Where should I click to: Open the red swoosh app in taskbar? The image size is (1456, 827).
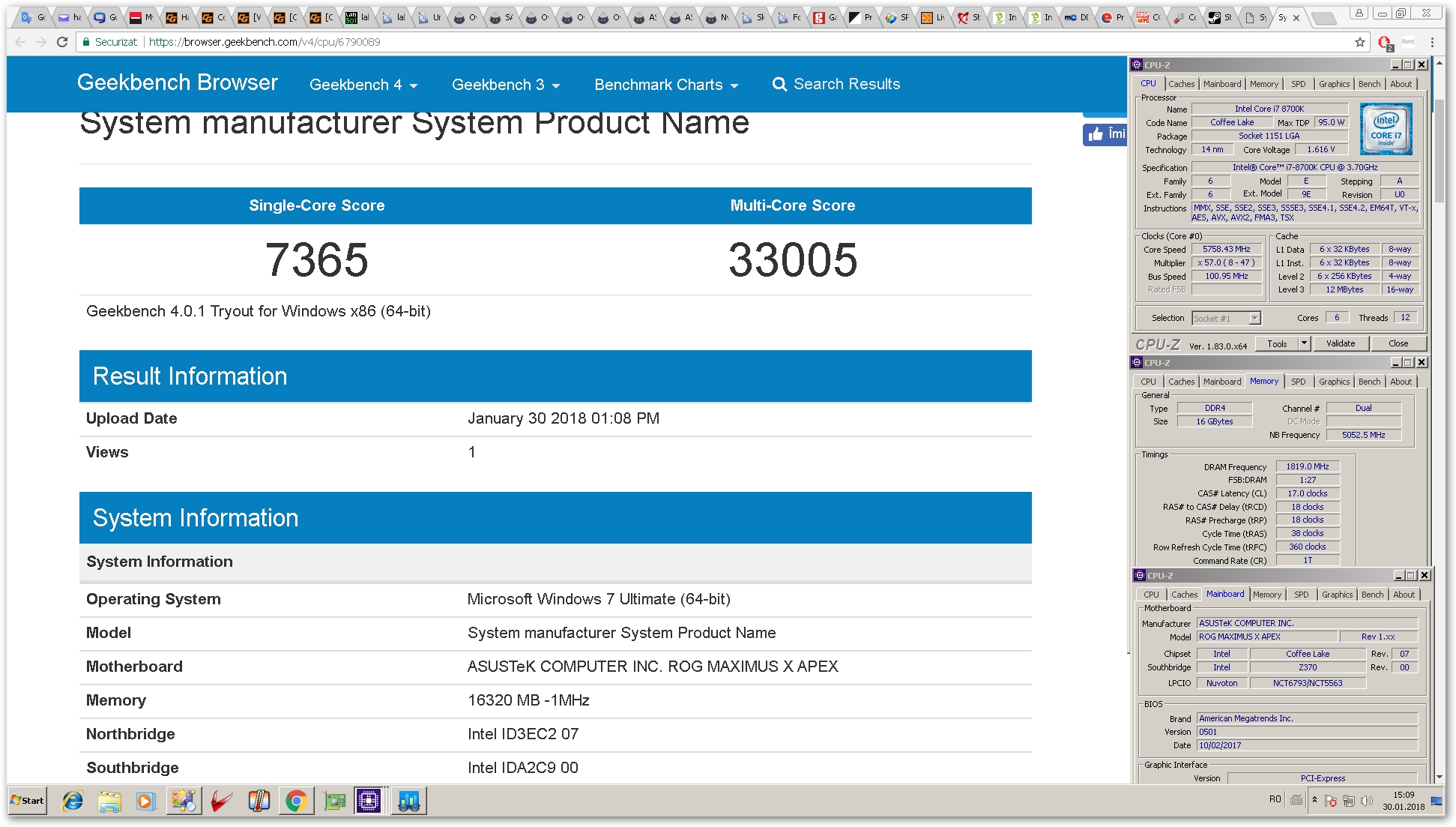(221, 801)
